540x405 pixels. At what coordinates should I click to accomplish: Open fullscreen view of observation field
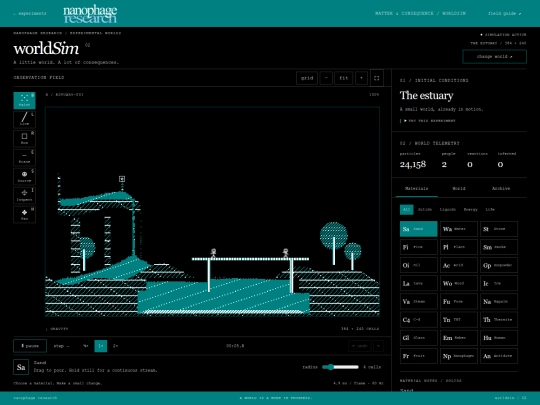(x=376, y=78)
